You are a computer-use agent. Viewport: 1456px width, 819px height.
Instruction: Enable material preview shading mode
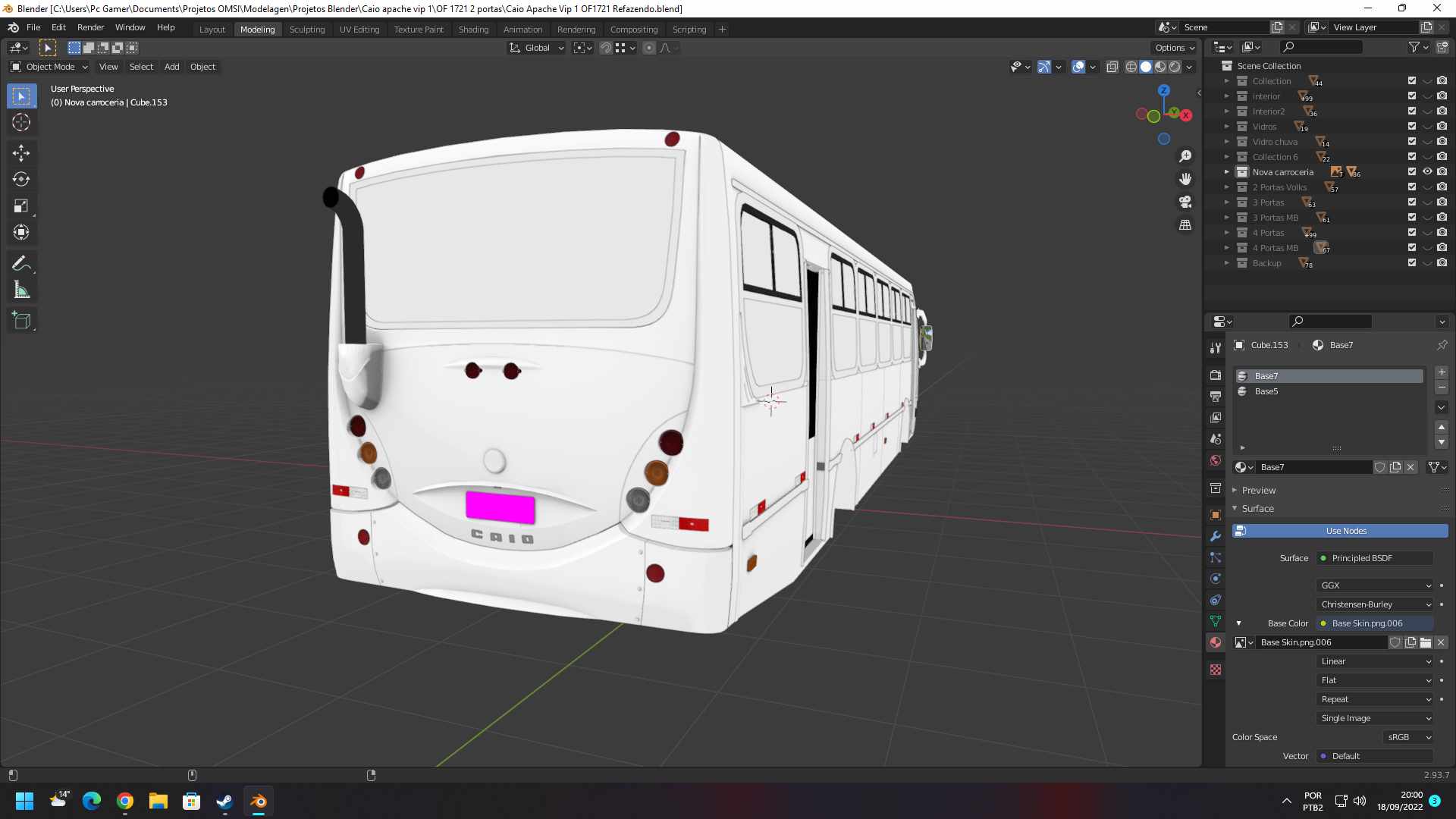click(1160, 67)
